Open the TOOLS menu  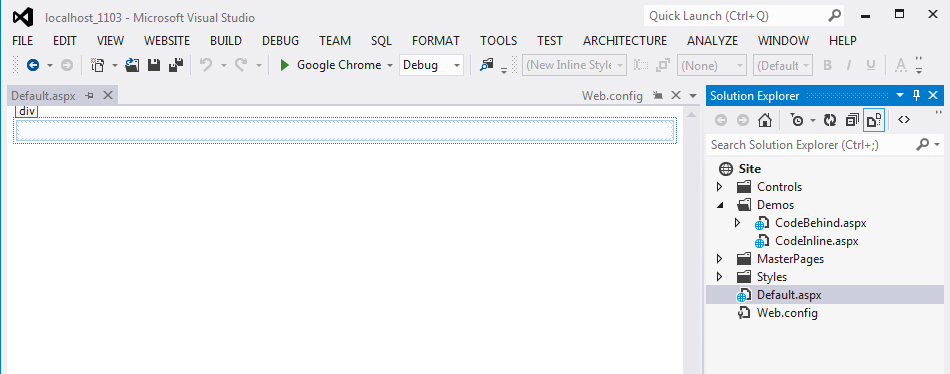click(x=499, y=41)
